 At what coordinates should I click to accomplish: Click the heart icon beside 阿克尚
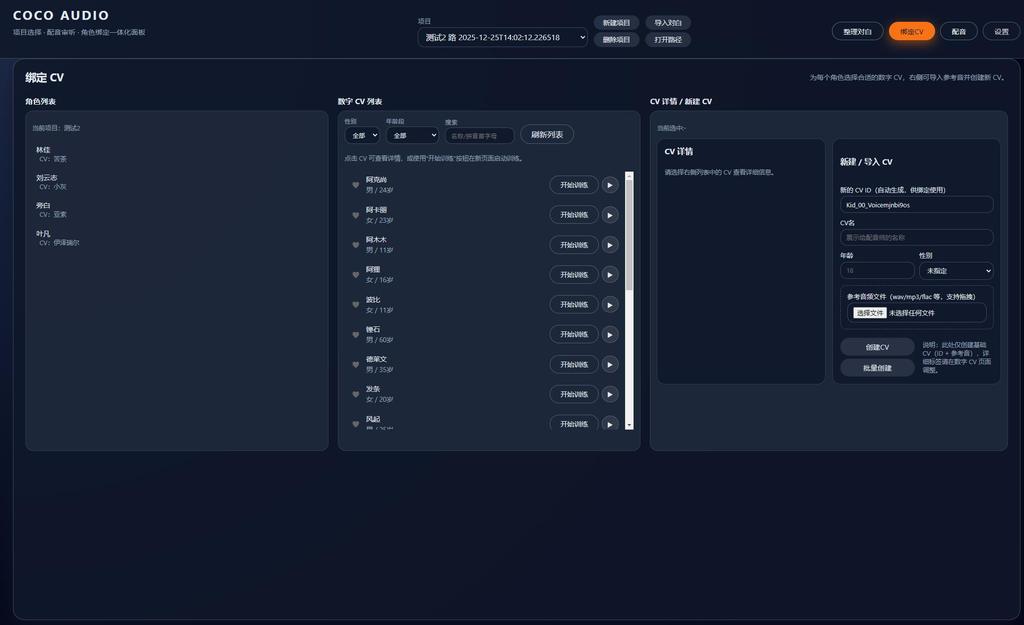356,185
